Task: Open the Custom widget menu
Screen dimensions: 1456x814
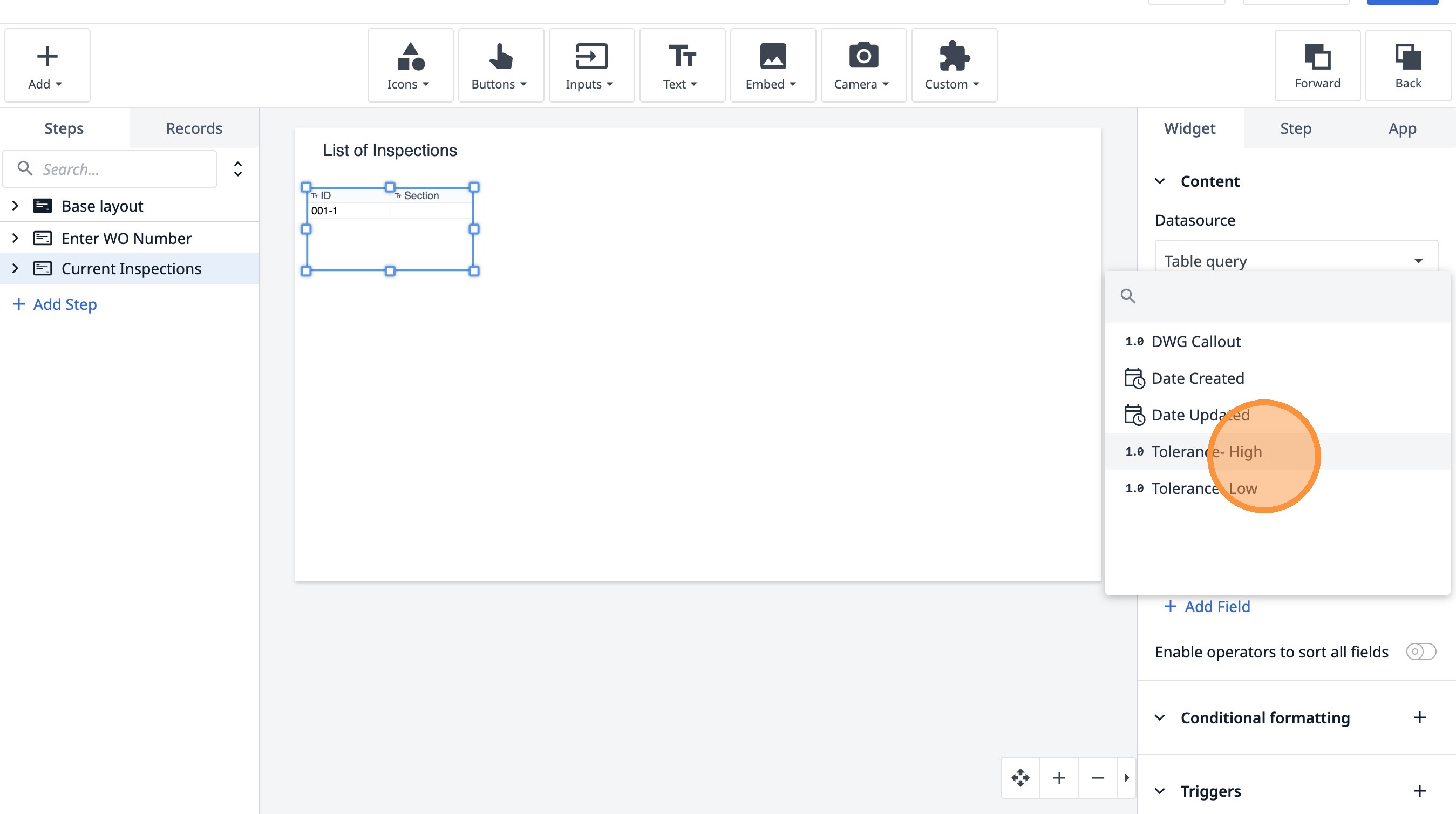Action: 954,65
